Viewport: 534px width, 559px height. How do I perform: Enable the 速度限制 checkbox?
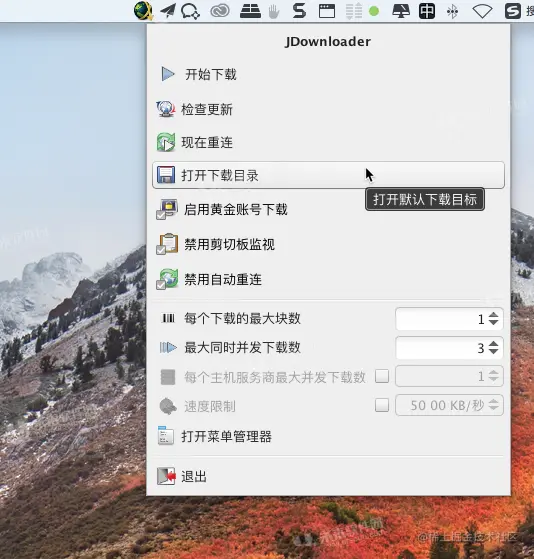coord(382,405)
